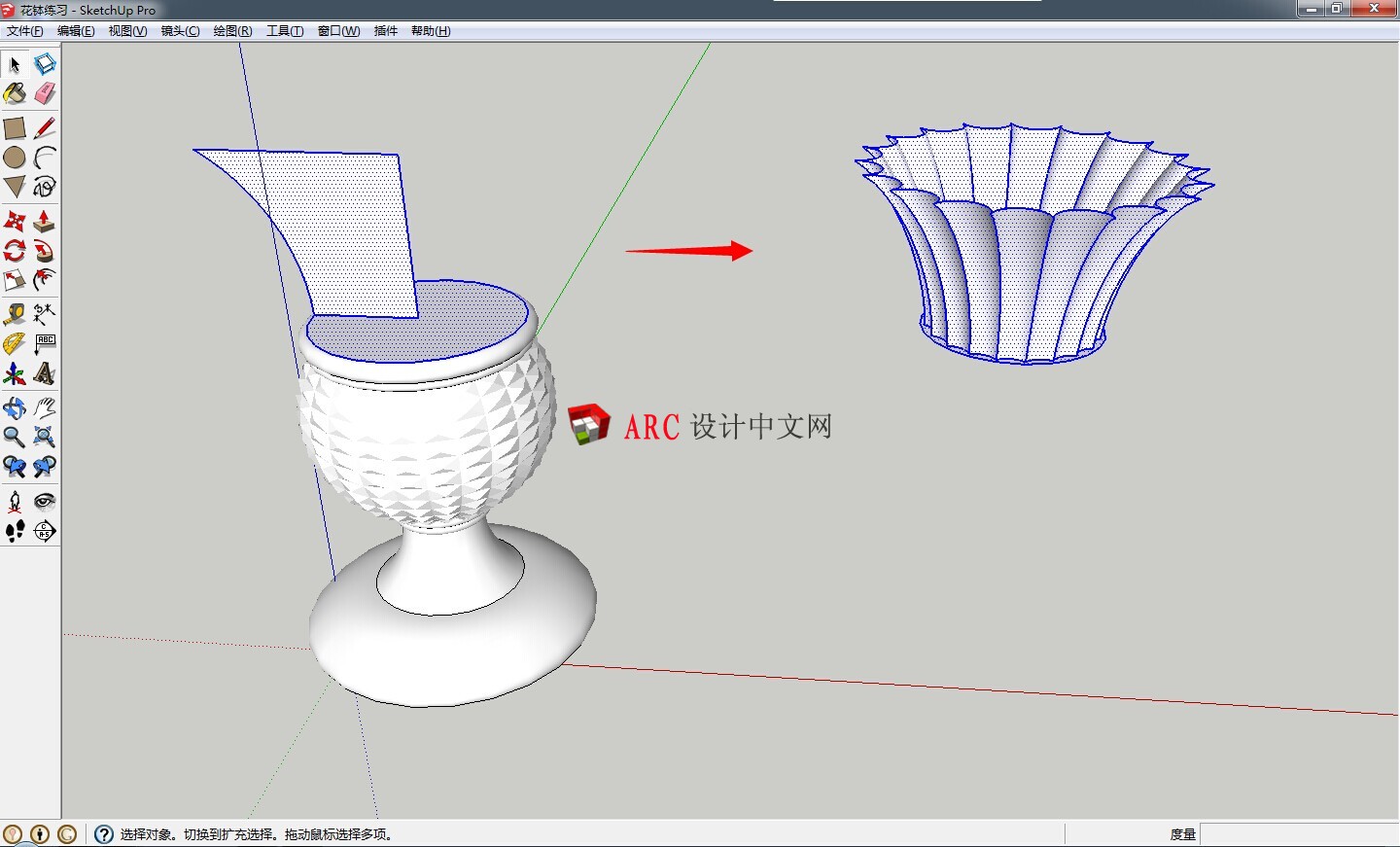Activate the Freehand scribble tool

coord(45,187)
